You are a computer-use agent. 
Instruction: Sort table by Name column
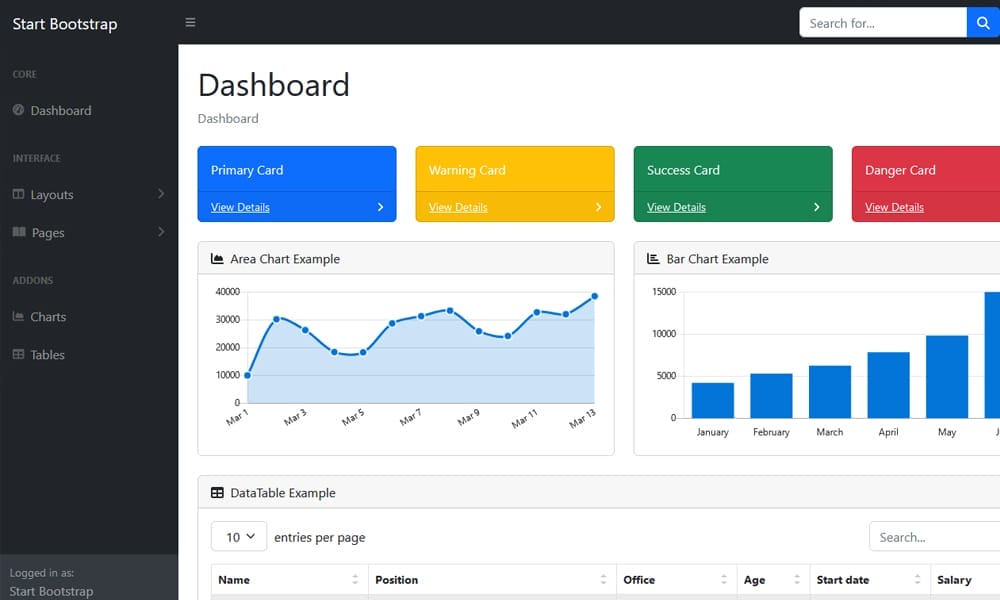355,580
